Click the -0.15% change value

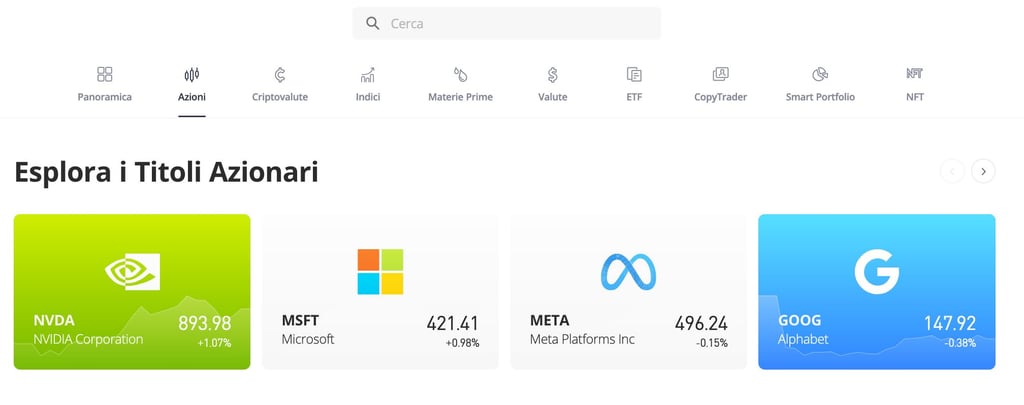pyautogui.click(x=712, y=342)
